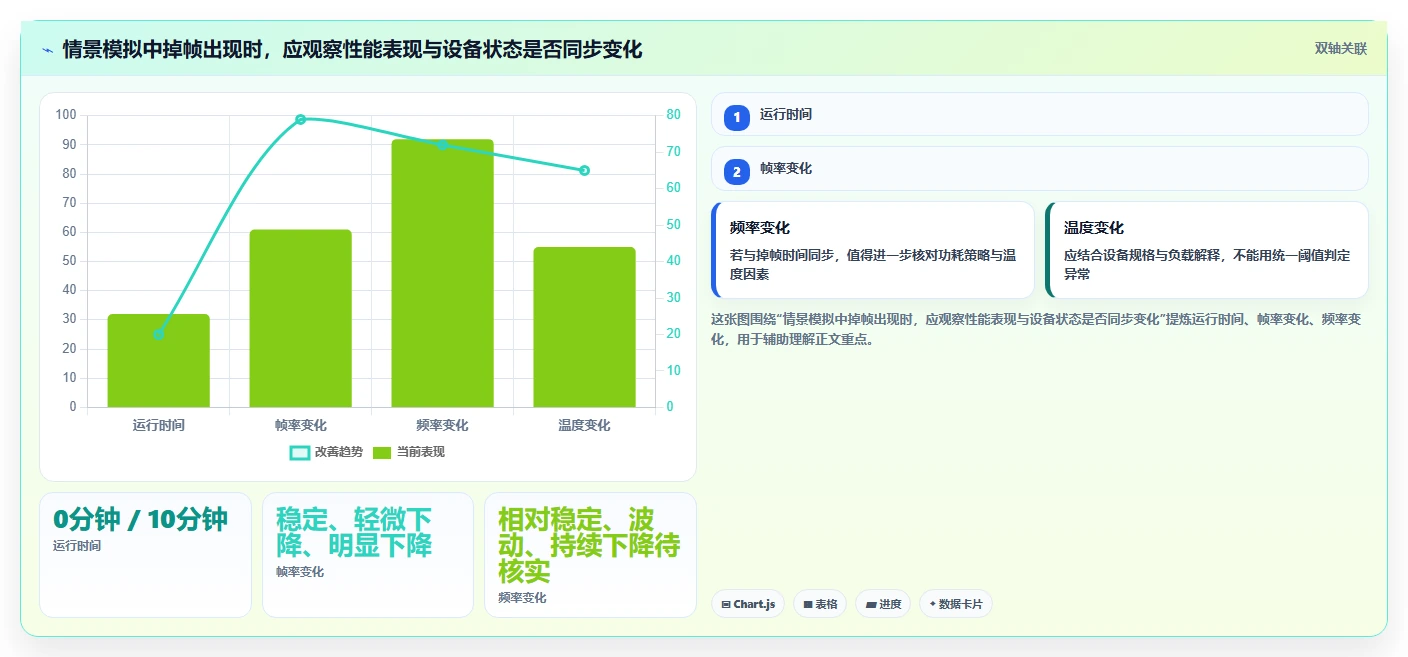Click the green 当前表现 legend swatch

pos(382,452)
